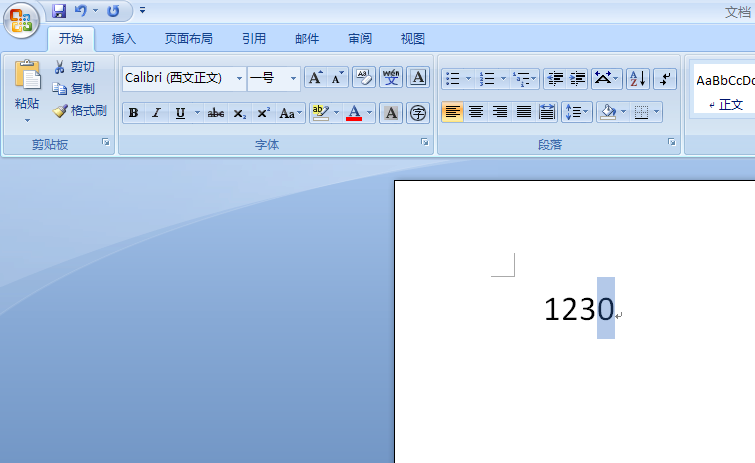Image resolution: width=755 pixels, height=463 pixels.
Task: Open the Asian layout tool
Action: pyautogui.click(x=606, y=78)
